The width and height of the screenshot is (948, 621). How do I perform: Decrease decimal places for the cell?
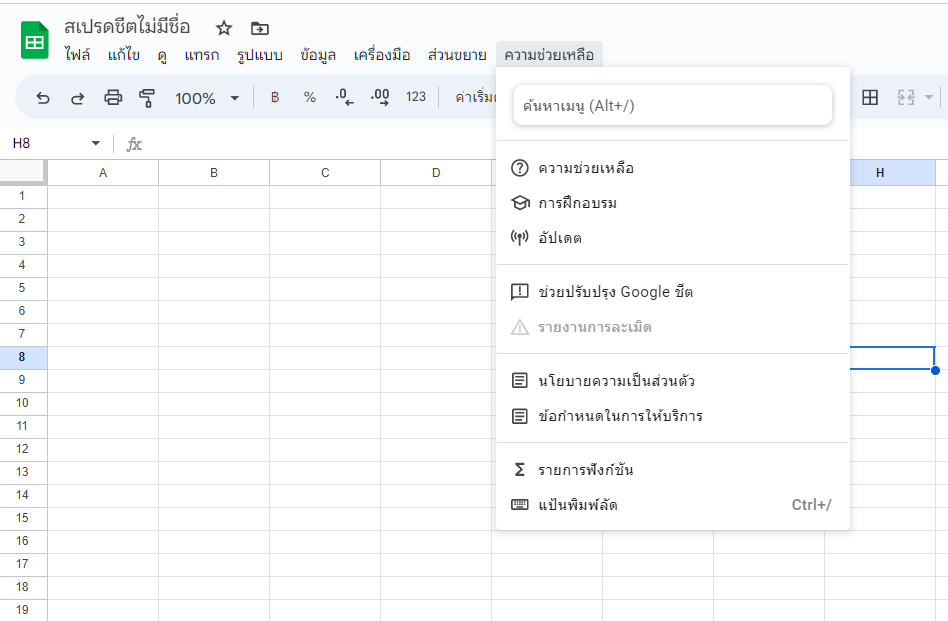coord(347,97)
